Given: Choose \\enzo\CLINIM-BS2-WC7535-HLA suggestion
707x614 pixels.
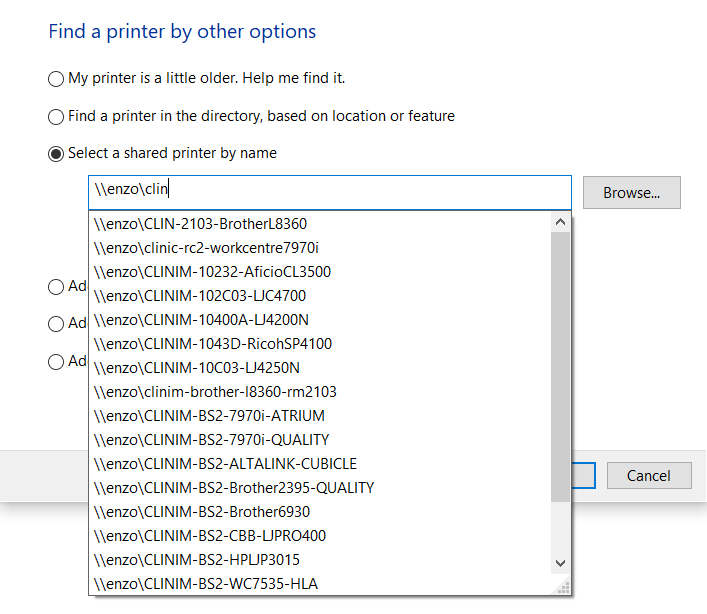Looking at the screenshot, I should pos(320,584).
